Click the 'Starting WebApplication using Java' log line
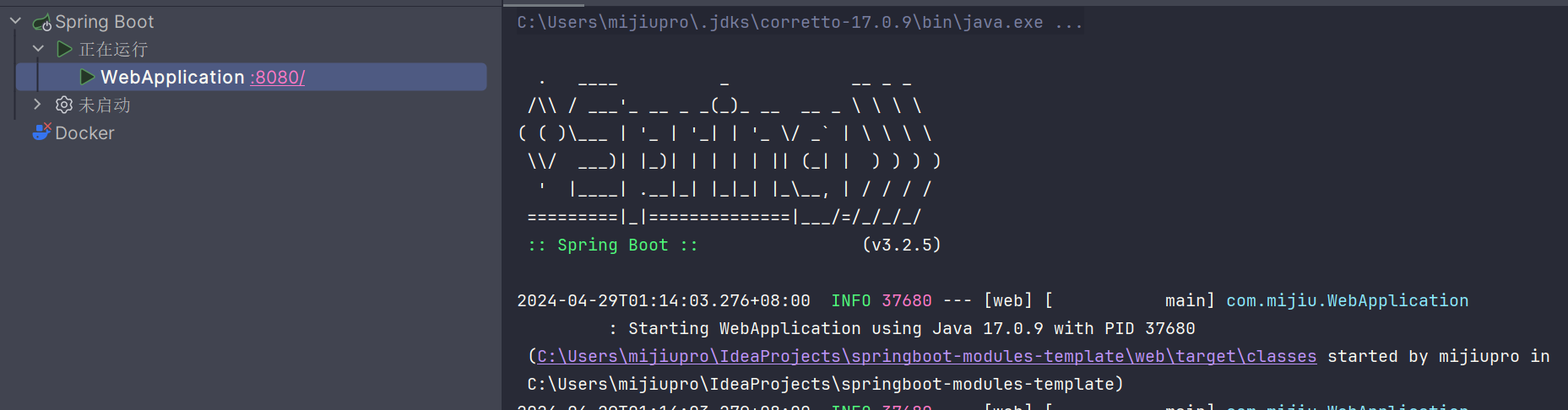The width and height of the screenshot is (1568, 410). click(x=902, y=328)
